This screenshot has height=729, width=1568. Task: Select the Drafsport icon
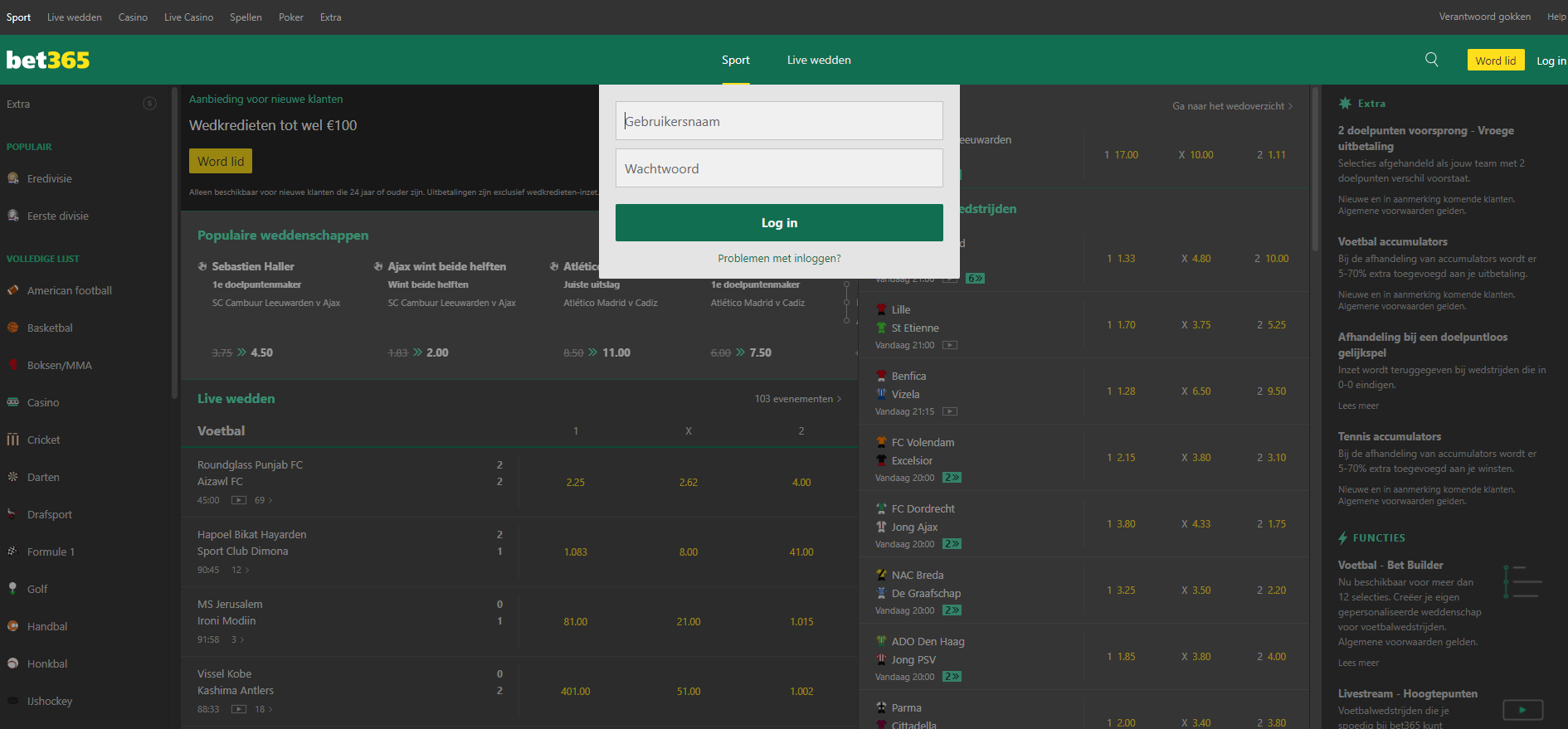(x=13, y=514)
